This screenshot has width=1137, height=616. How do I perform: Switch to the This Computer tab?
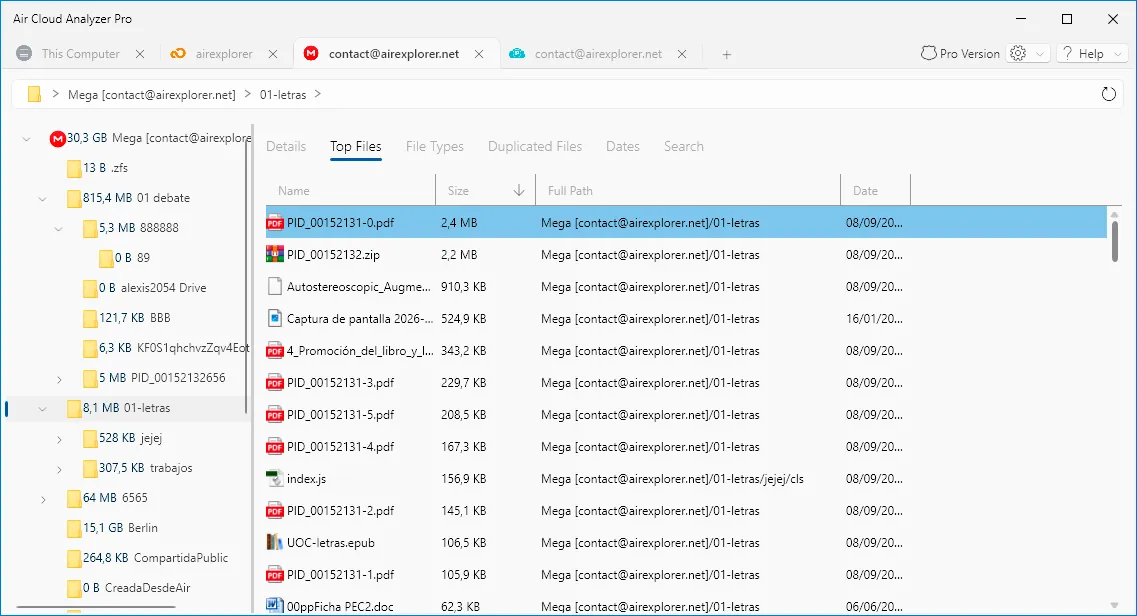80,54
